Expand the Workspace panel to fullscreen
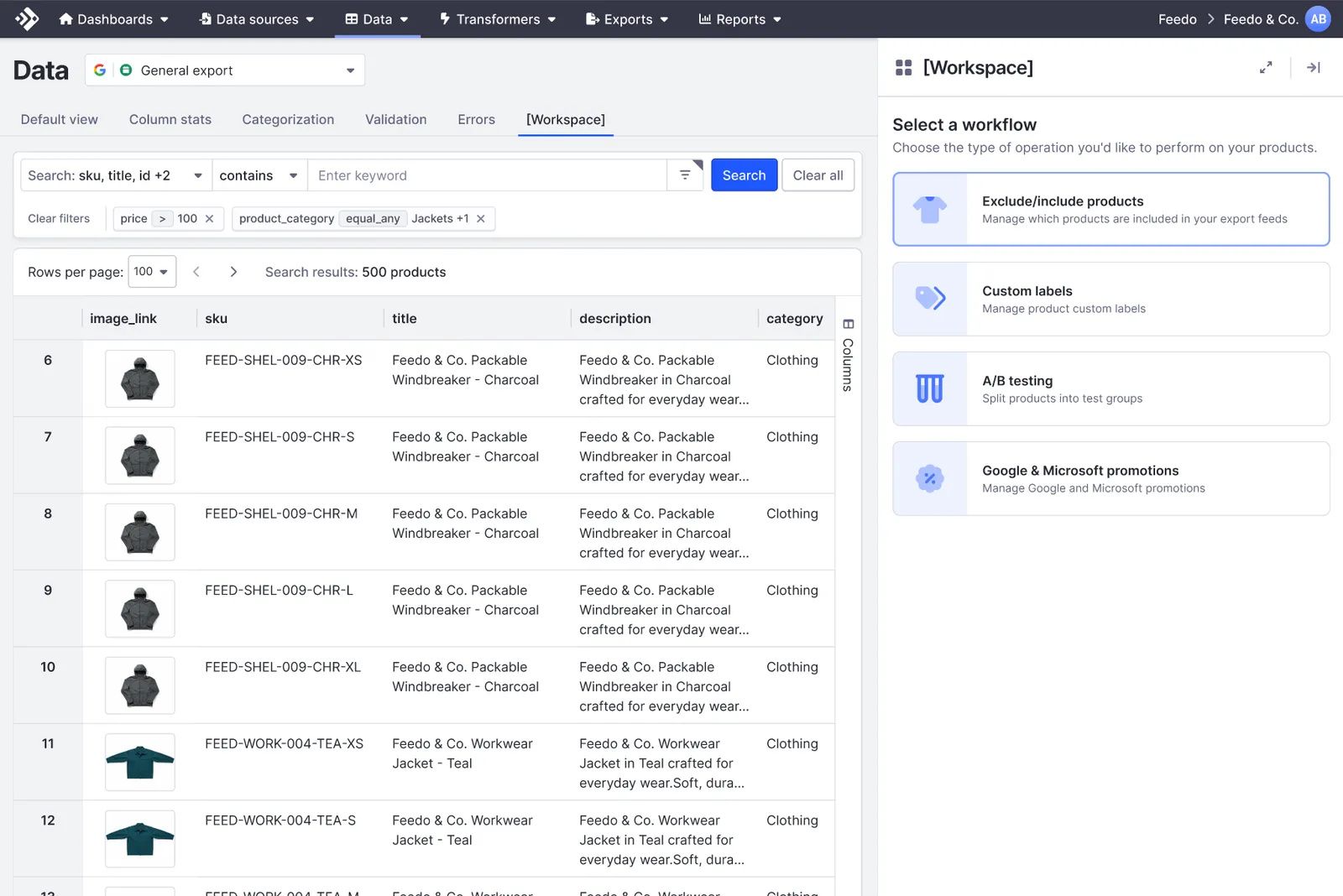 [x=1266, y=68]
